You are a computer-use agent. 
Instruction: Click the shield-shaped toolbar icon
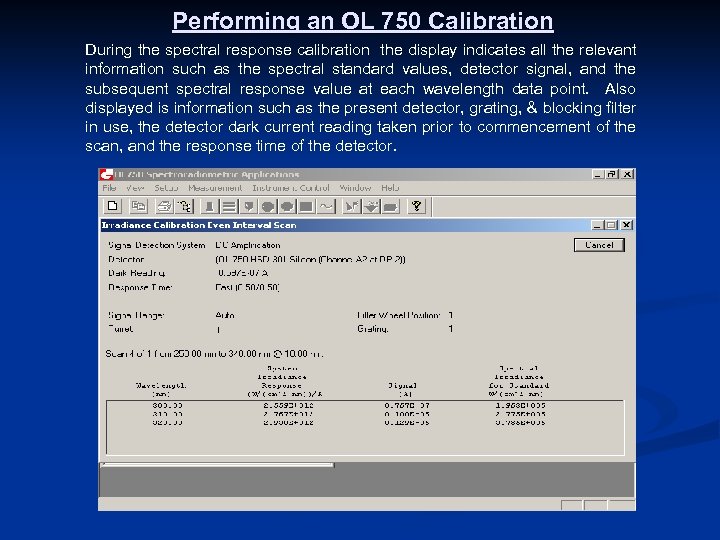[248, 207]
